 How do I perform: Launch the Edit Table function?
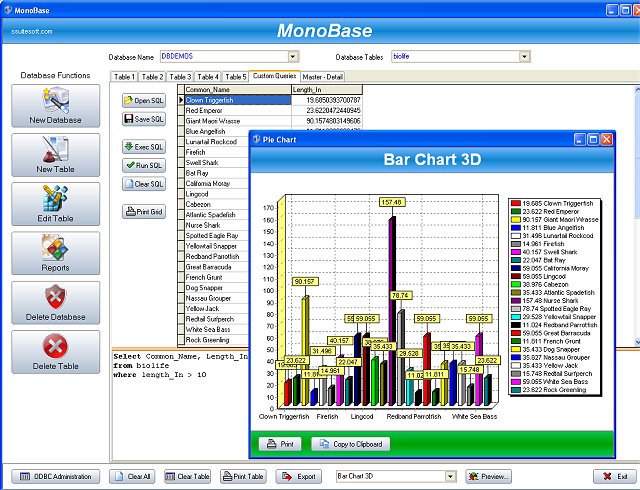56,204
